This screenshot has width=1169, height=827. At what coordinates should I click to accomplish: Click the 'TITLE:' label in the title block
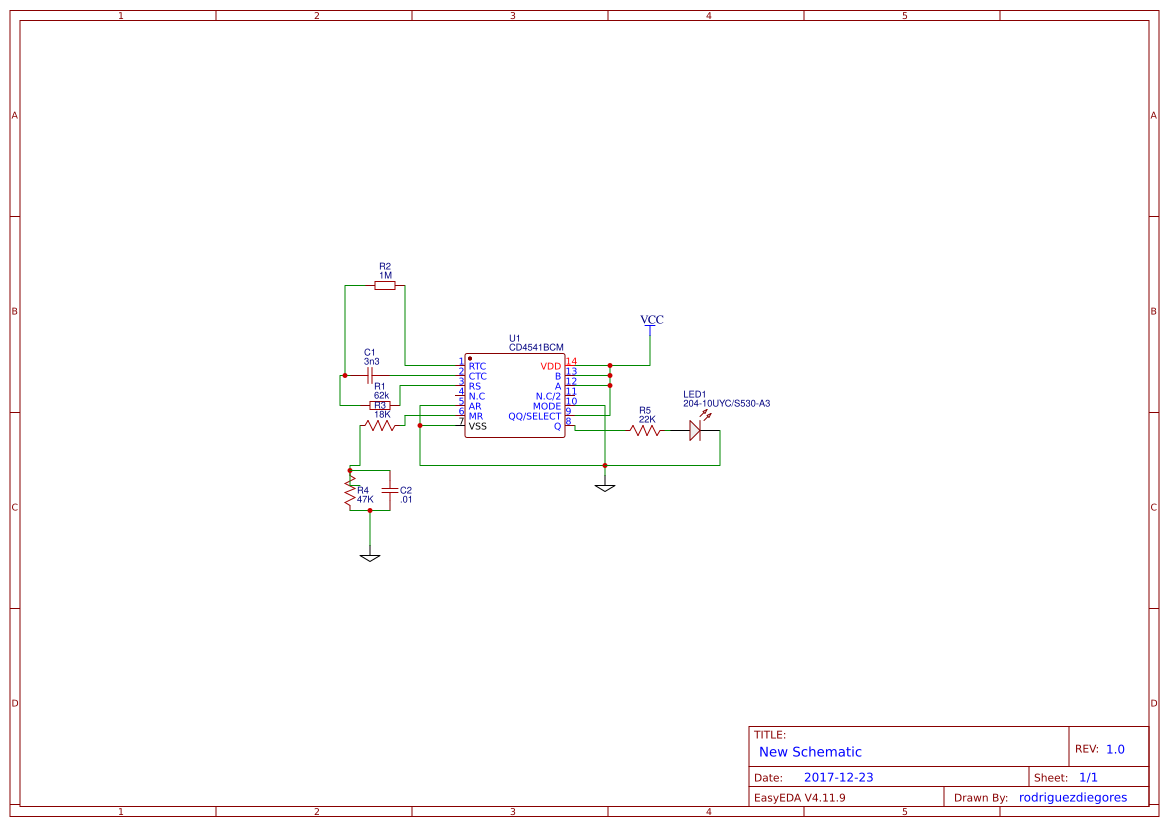pos(769,735)
